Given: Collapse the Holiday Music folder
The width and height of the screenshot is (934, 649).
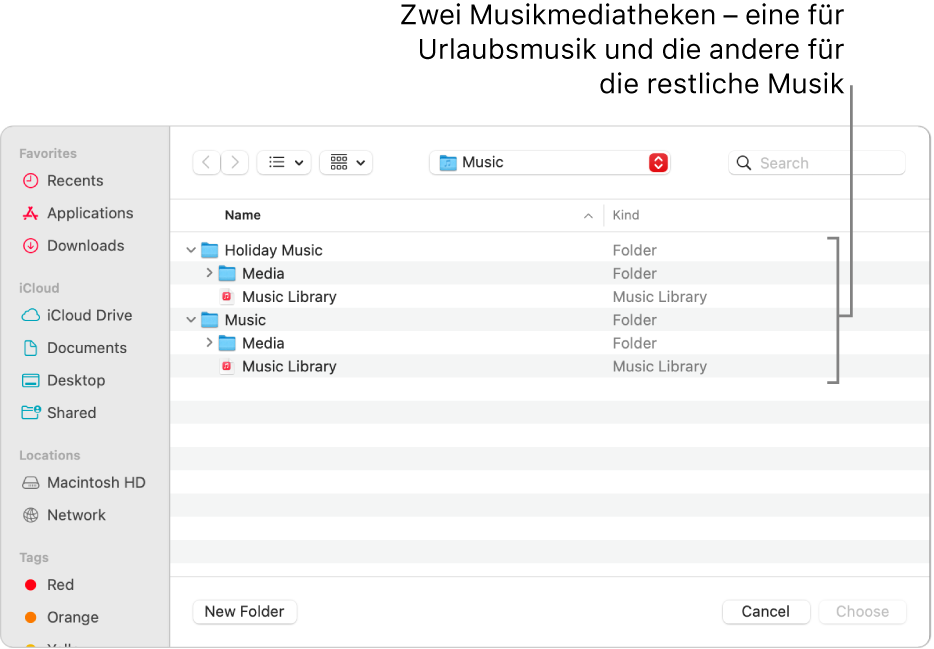Looking at the screenshot, I should coord(191,250).
